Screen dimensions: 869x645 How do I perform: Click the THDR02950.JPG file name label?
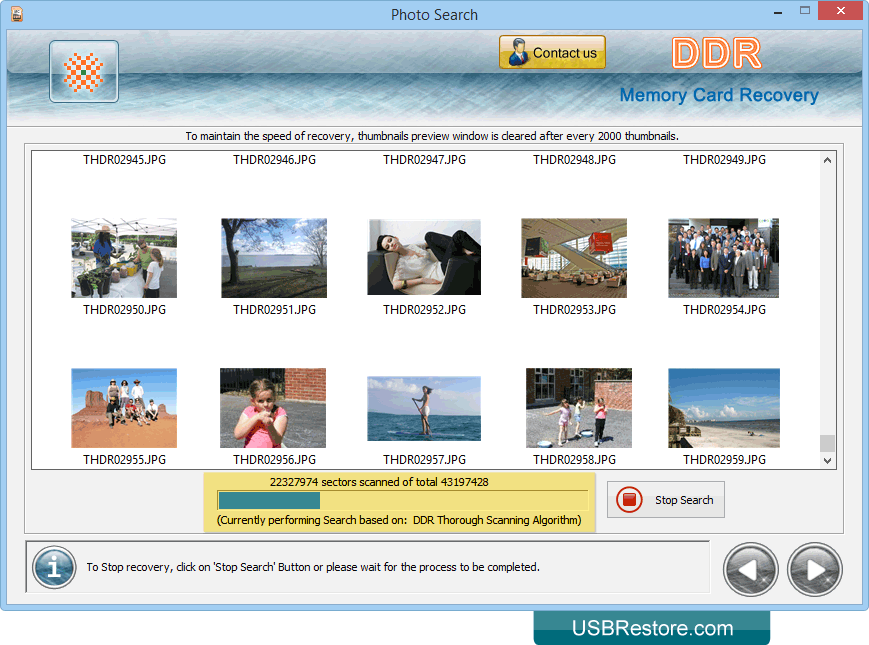(x=124, y=310)
